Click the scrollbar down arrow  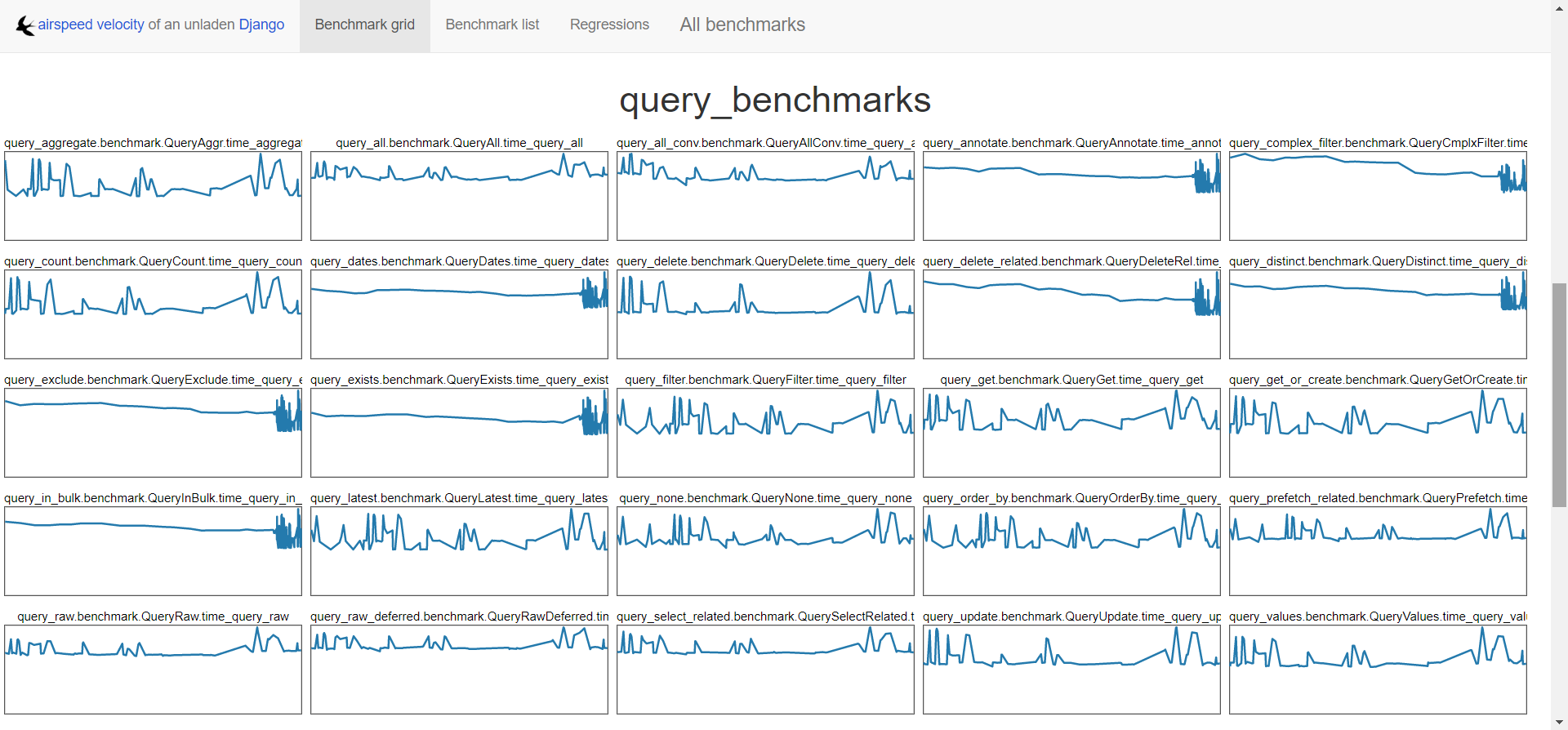(1559, 723)
